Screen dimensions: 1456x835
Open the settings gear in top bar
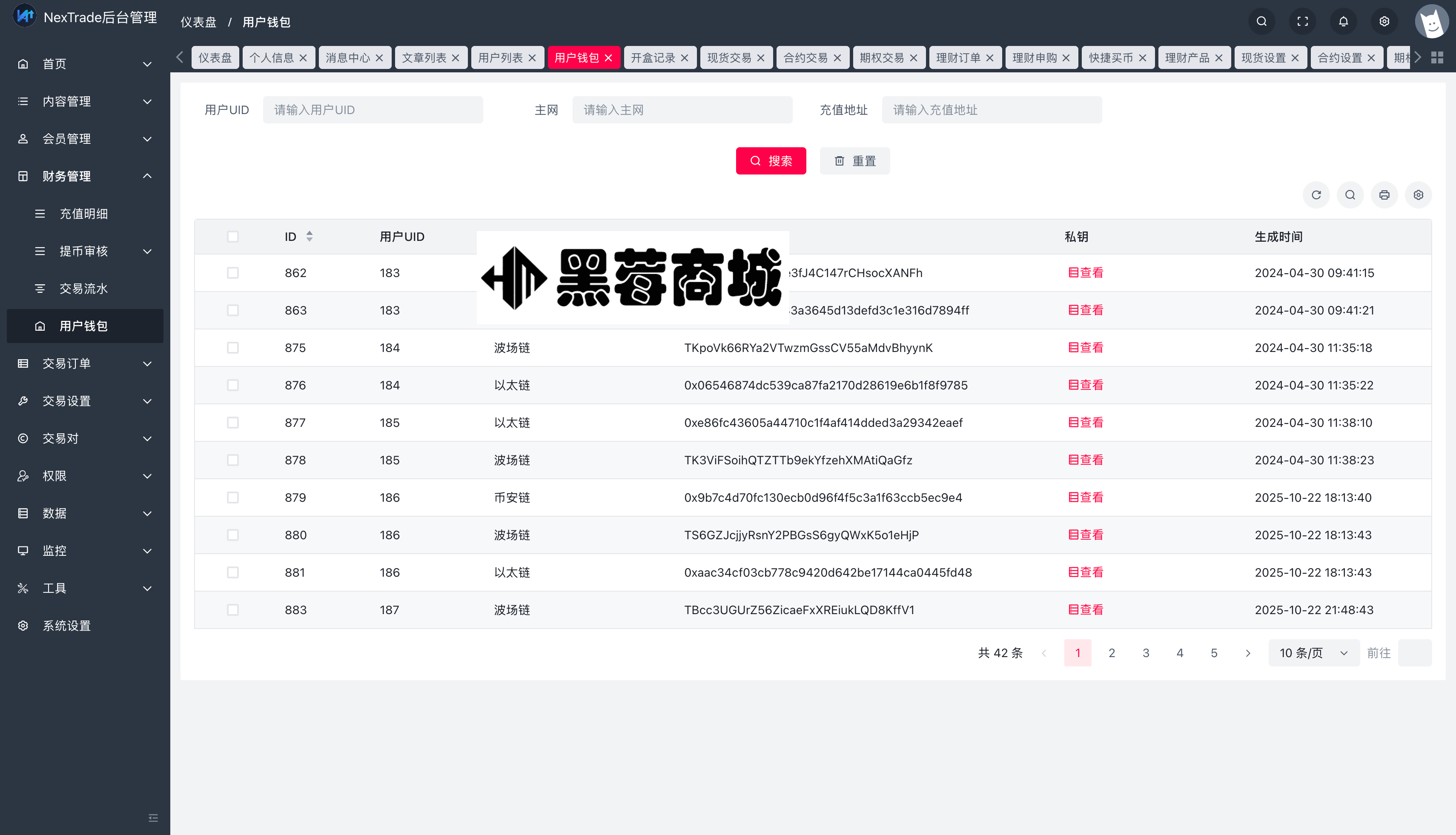coord(1384,21)
